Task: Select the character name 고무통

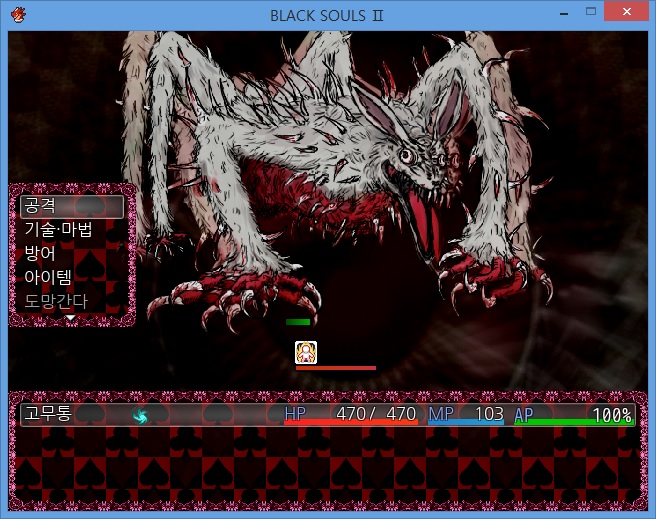Action: [x=48, y=414]
